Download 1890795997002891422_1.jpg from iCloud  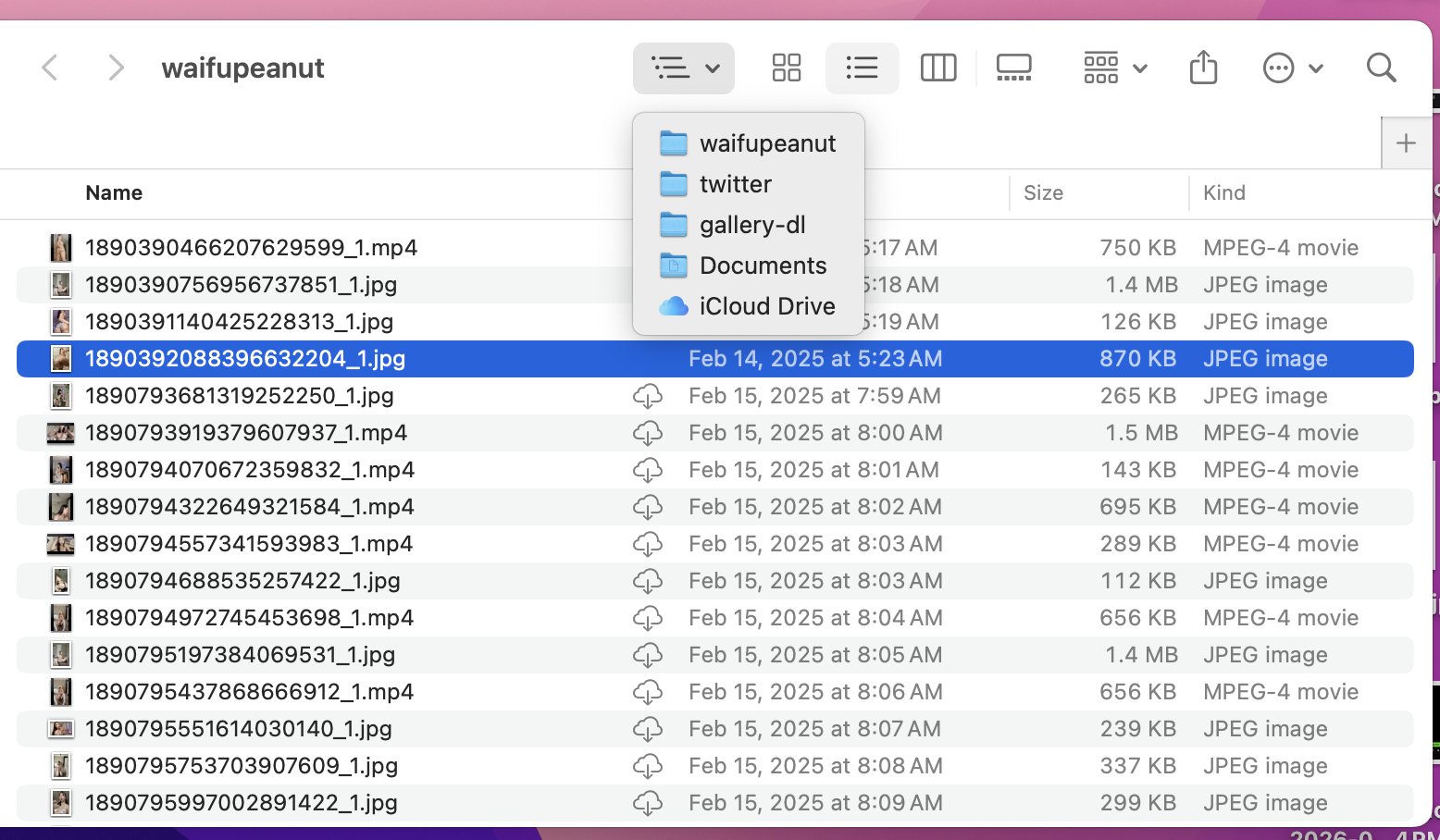pos(648,803)
